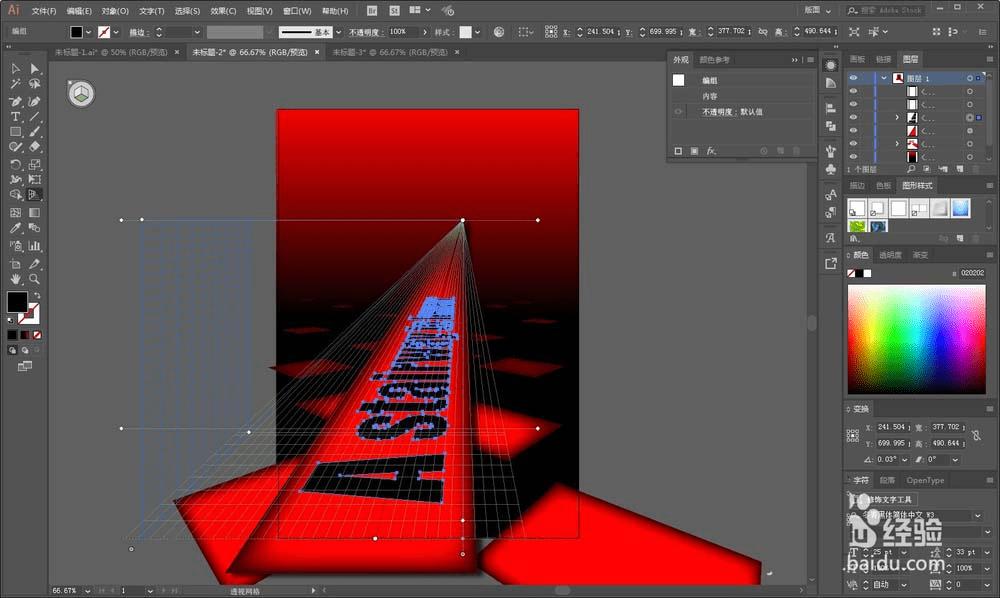The image size is (1000, 598).
Task: Select the Selection tool (black arrow)
Action: tap(15, 69)
